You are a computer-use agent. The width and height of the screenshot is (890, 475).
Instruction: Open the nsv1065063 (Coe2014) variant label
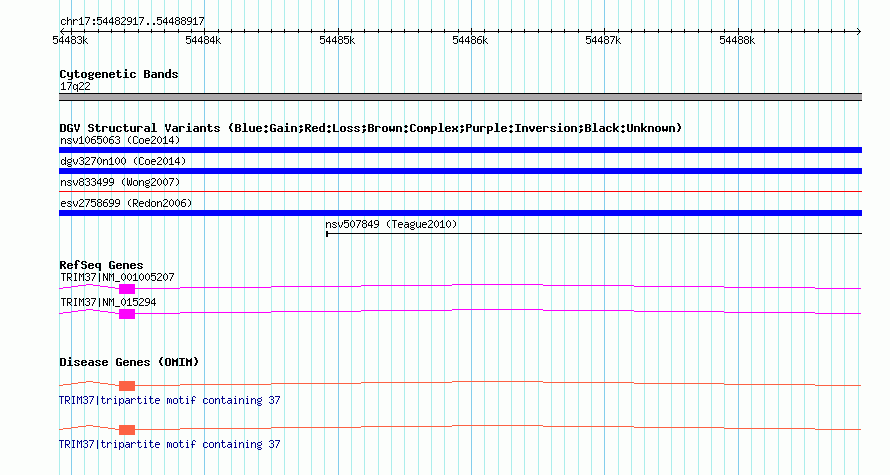point(120,140)
